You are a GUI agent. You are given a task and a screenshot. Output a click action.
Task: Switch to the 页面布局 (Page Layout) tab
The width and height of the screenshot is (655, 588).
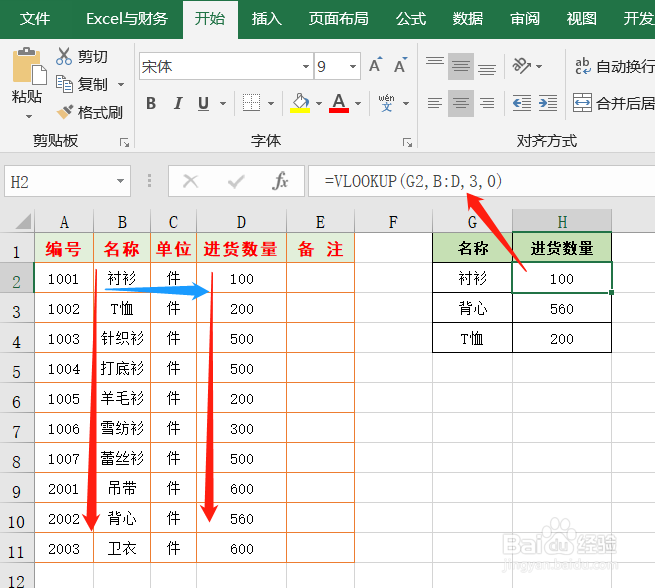(x=338, y=18)
